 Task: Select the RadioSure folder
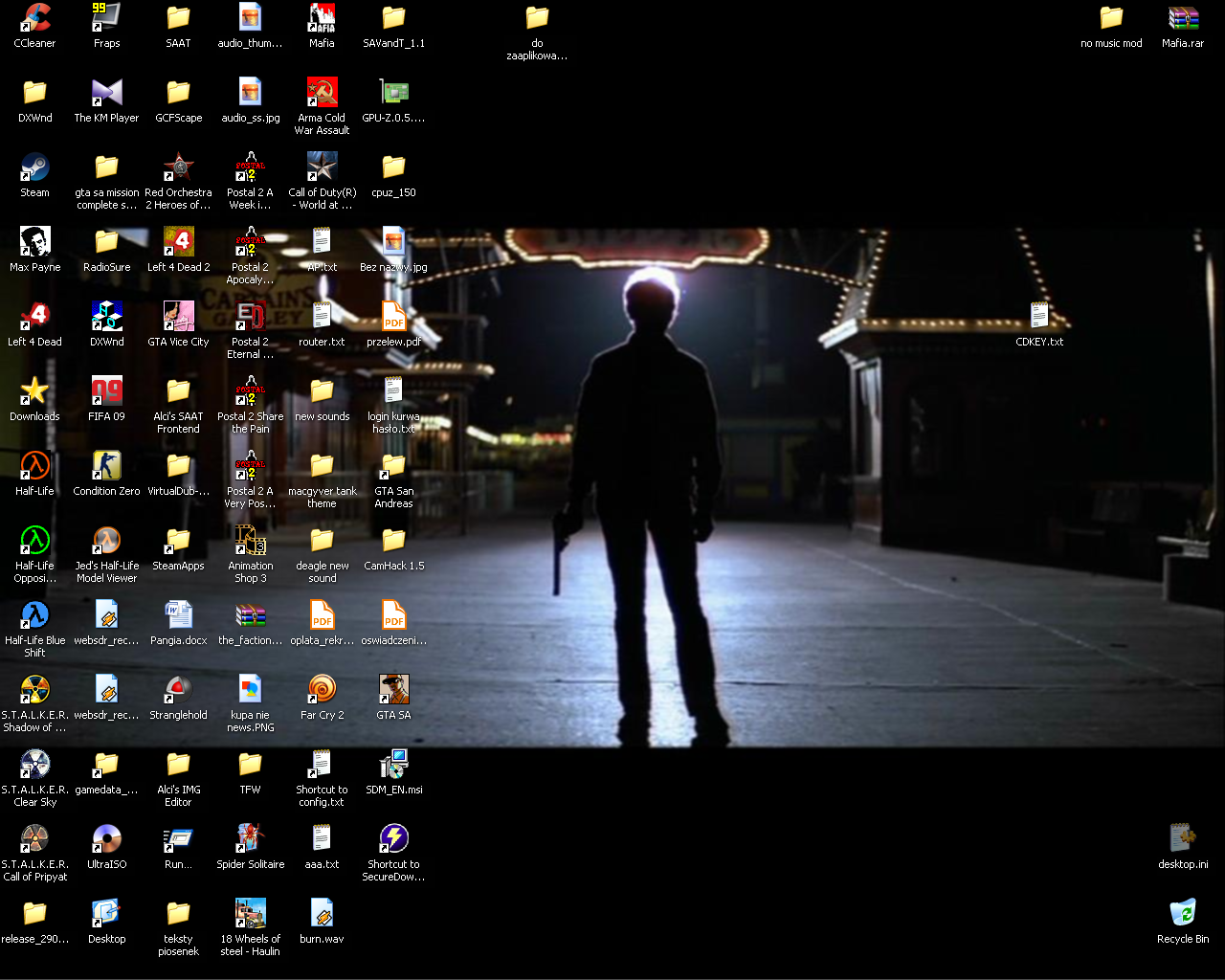point(106,241)
